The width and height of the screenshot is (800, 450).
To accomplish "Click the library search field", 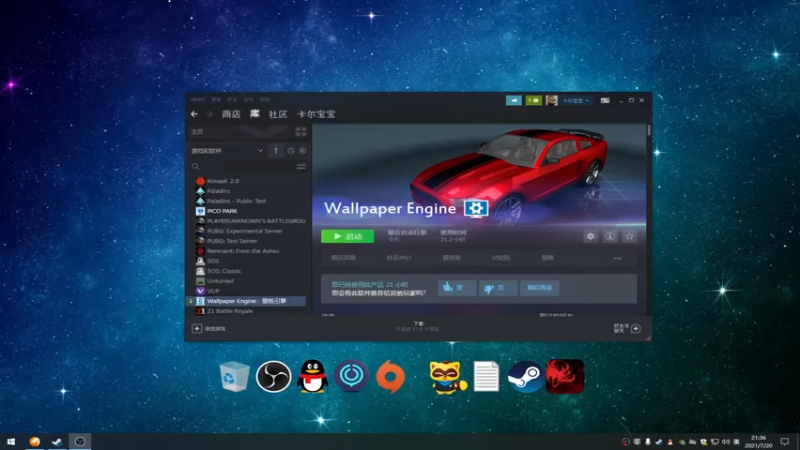I will [x=242, y=166].
